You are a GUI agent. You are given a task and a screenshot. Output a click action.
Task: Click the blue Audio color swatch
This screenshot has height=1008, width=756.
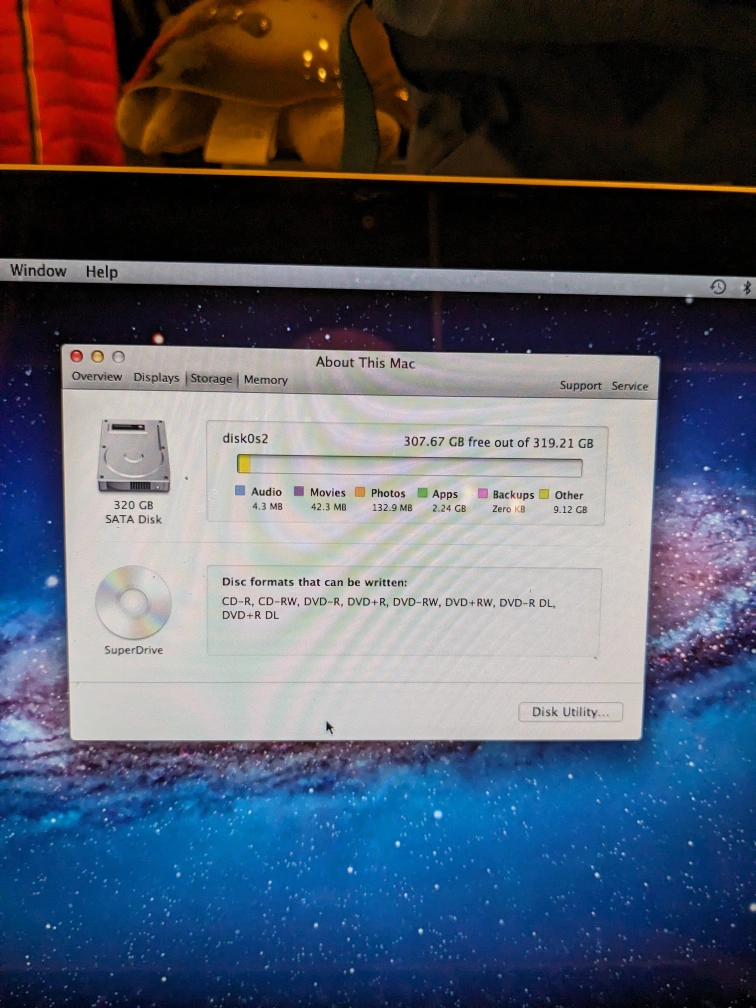tap(240, 490)
